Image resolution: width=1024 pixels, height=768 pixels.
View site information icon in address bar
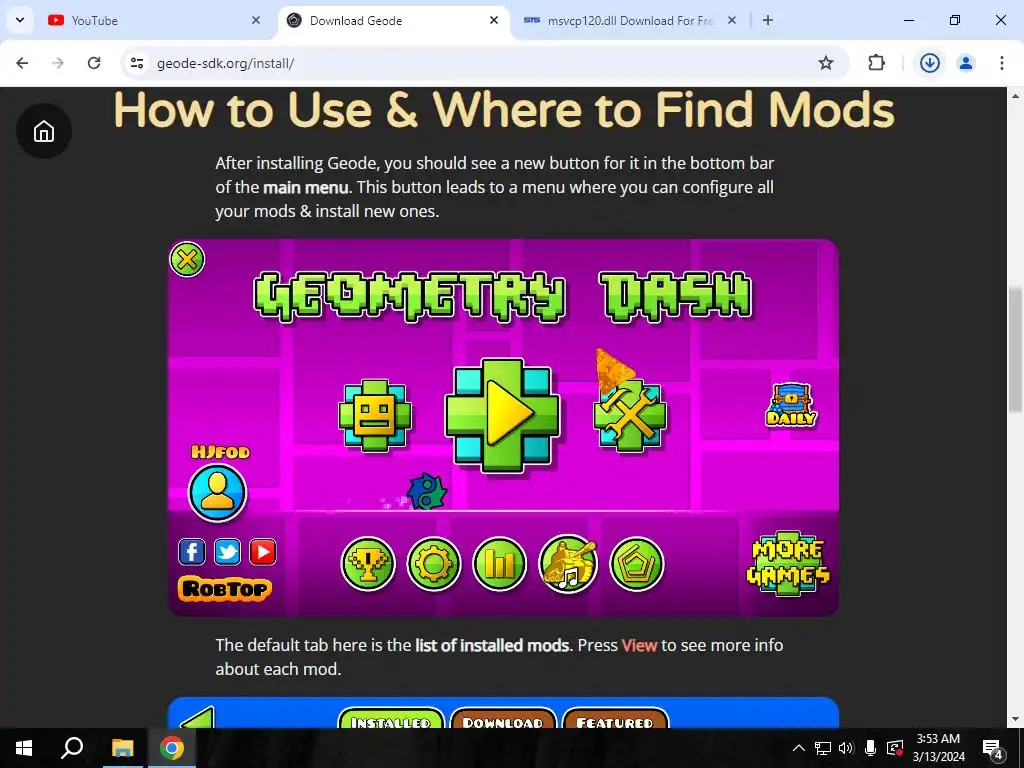click(137, 63)
